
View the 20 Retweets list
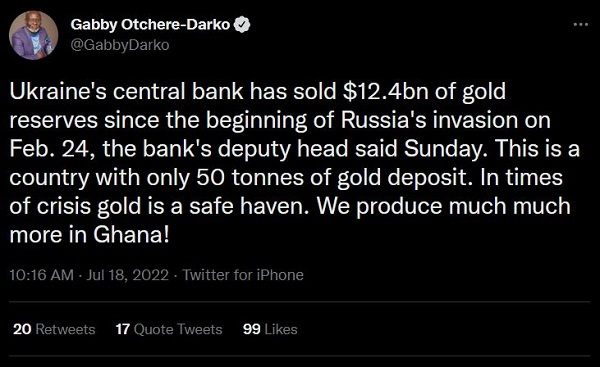pos(54,329)
